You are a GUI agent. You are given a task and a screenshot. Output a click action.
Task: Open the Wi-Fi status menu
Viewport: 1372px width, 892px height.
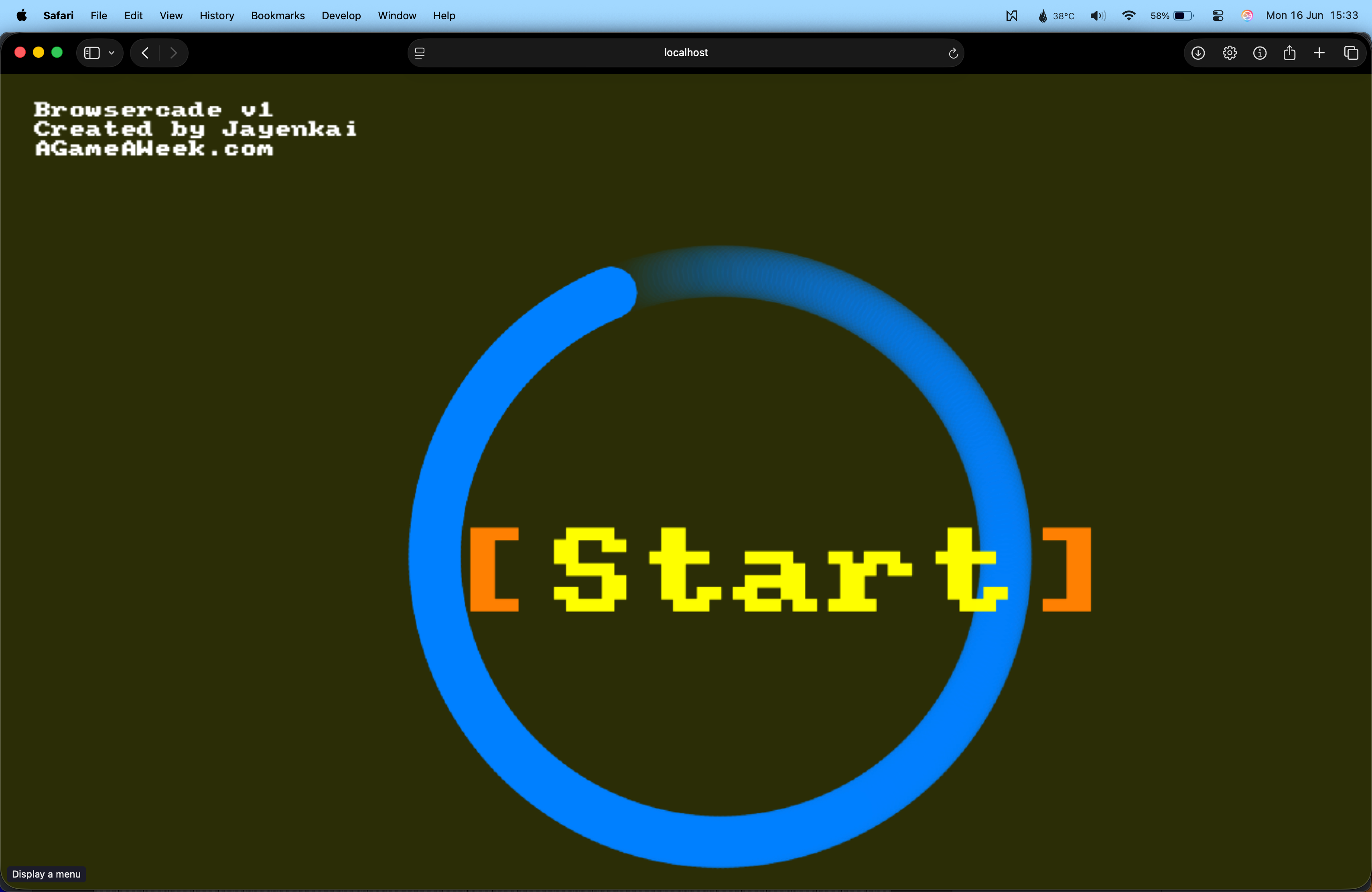(x=1129, y=16)
